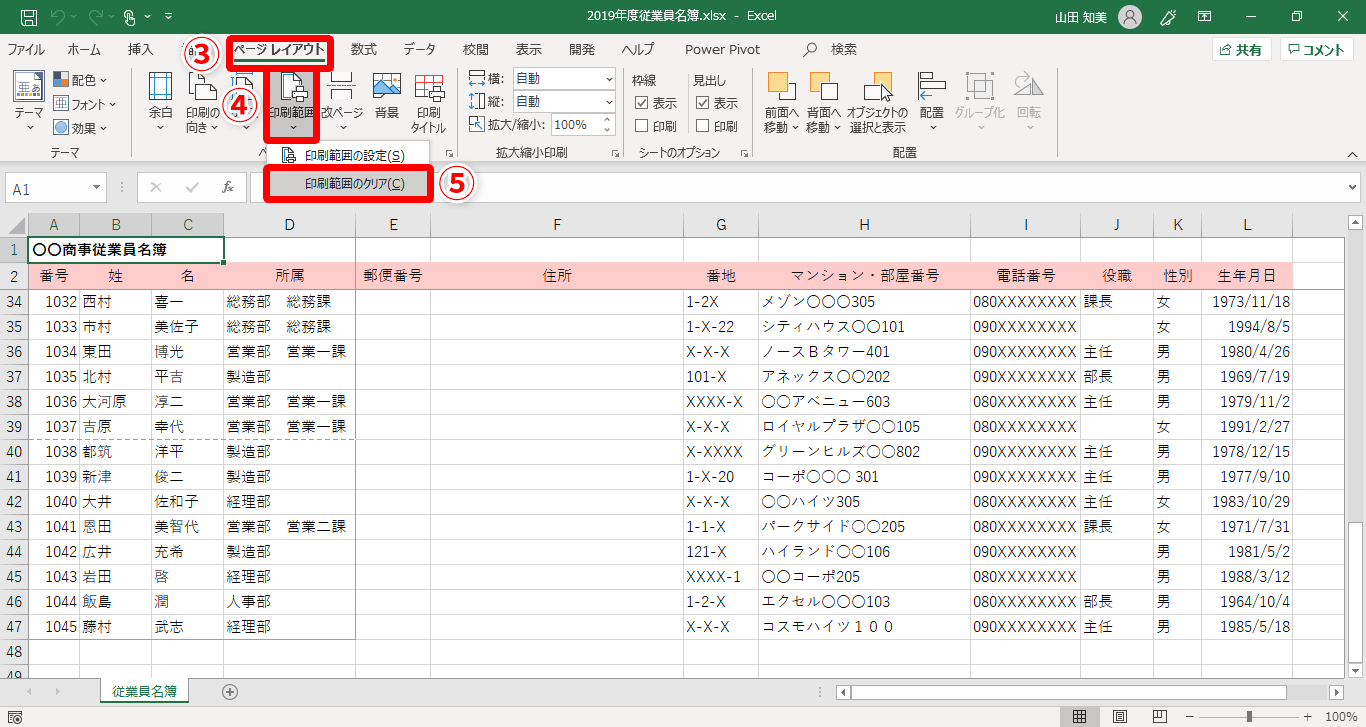Image resolution: width=1366 pixels, height=727 pixels.
Task: Click 前面へ移動 (Bring Forward)
Action: 781,102
